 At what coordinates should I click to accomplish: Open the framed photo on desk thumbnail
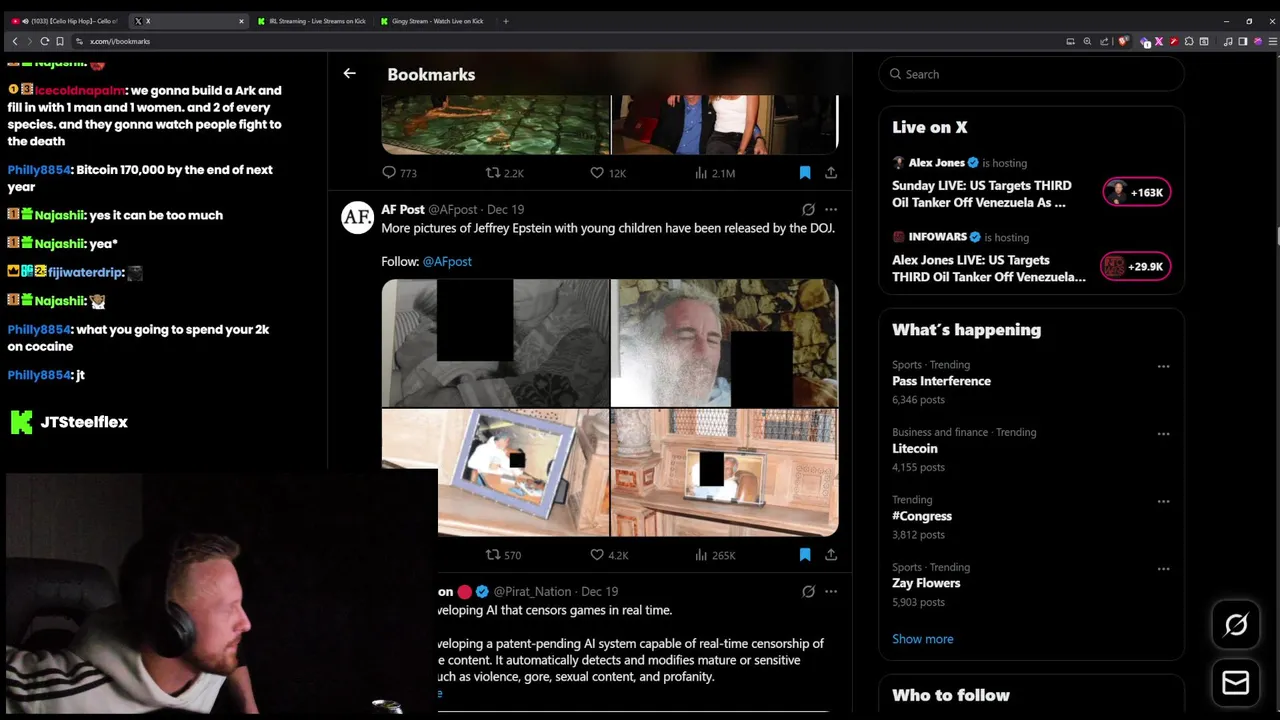[495, 473]
